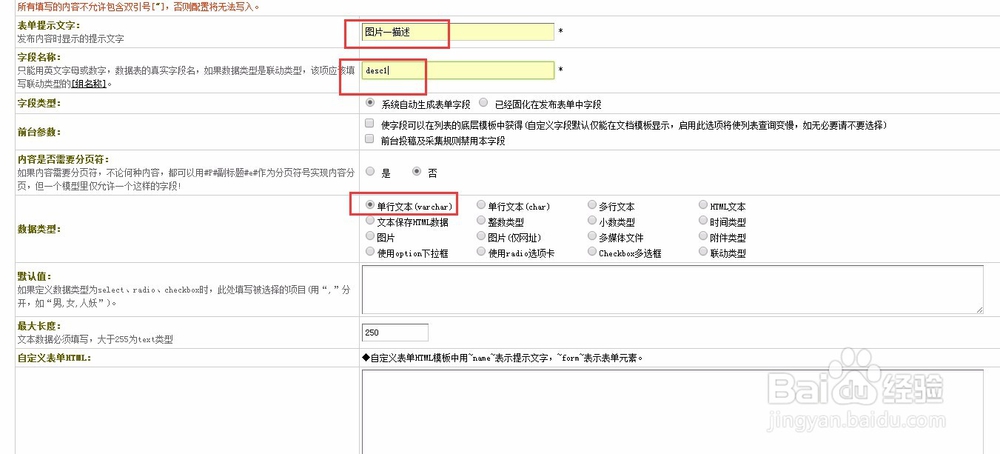Click the 最大长度 label text
Viewport: 1000px width, 454px height.
40,326
